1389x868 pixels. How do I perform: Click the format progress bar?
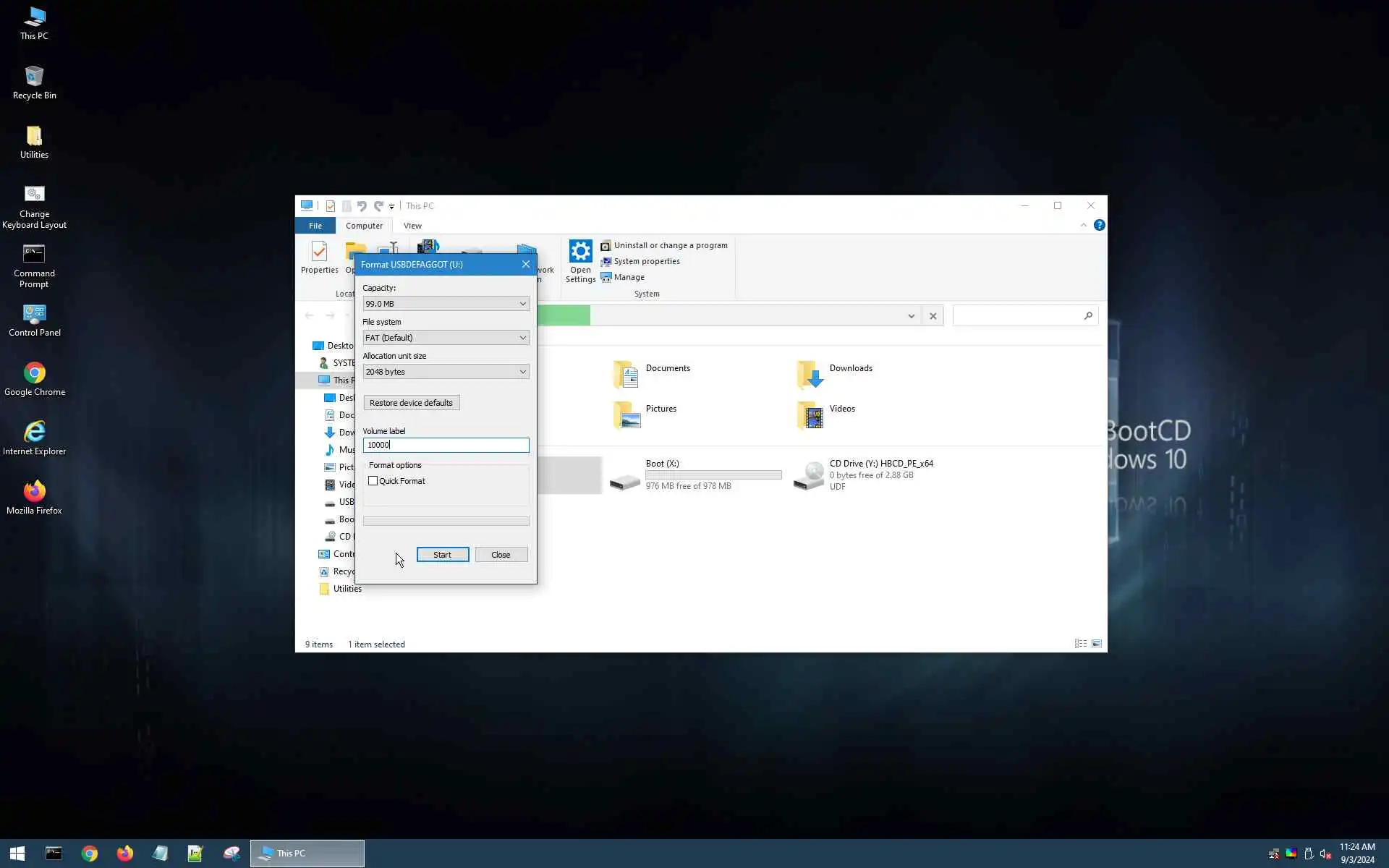(446, 521)
